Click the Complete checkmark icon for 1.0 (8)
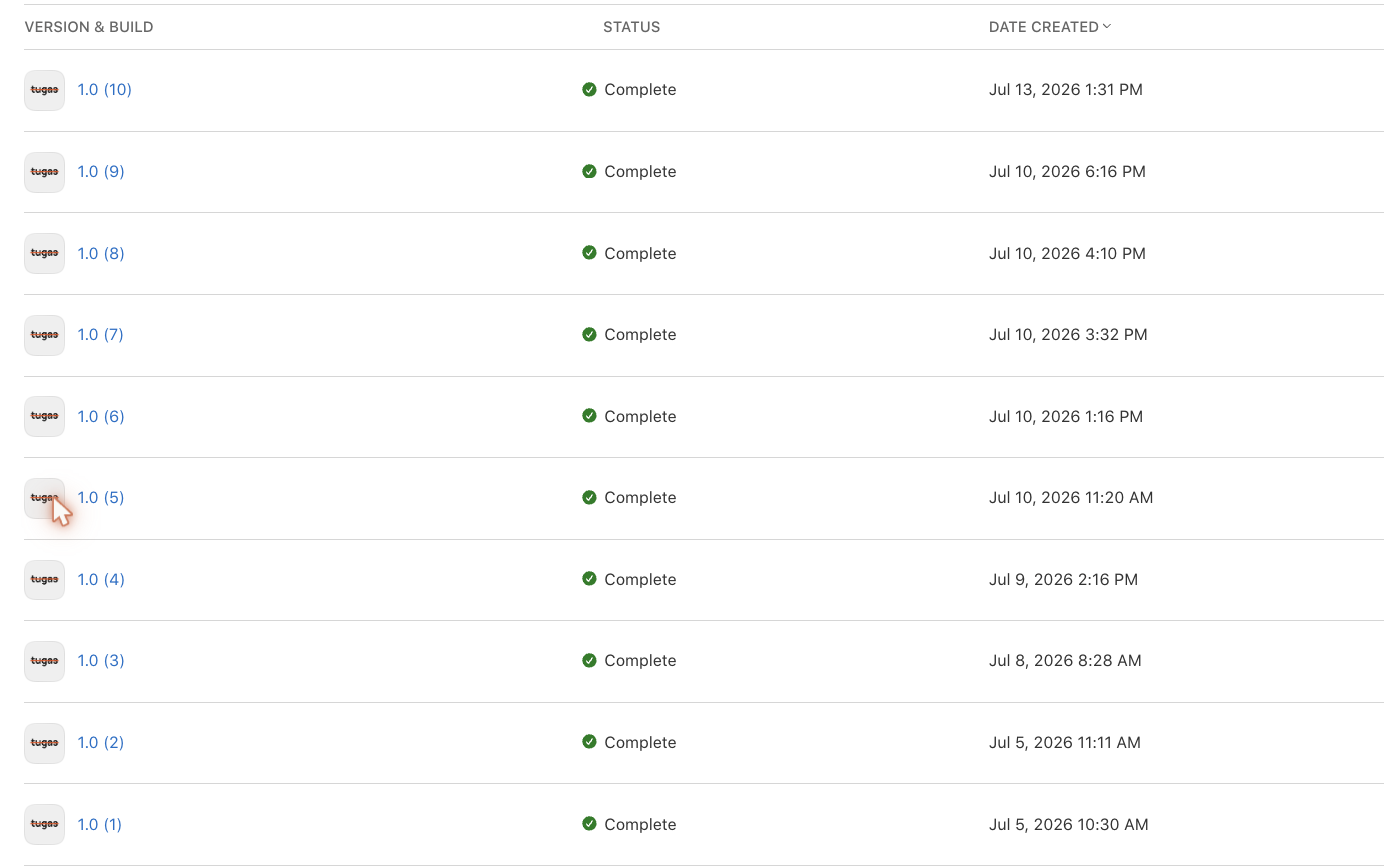 [x=589, y=253]
